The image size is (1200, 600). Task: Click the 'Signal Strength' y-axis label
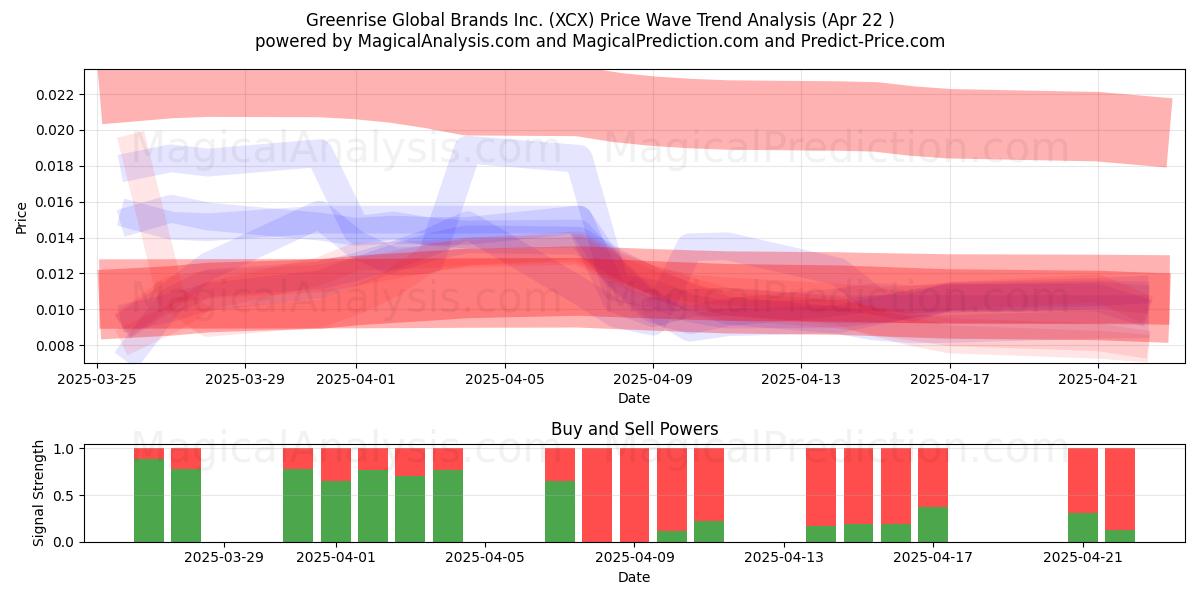coord(38,493)
